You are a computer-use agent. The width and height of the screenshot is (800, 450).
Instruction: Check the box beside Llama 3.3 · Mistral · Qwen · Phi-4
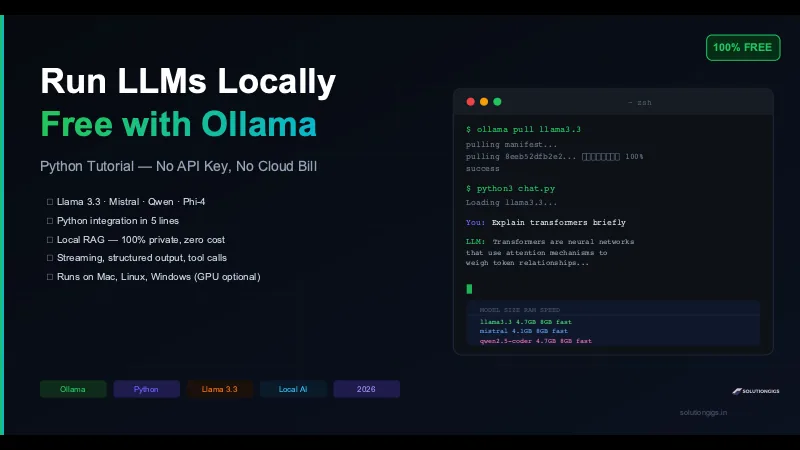click(49, 202)
